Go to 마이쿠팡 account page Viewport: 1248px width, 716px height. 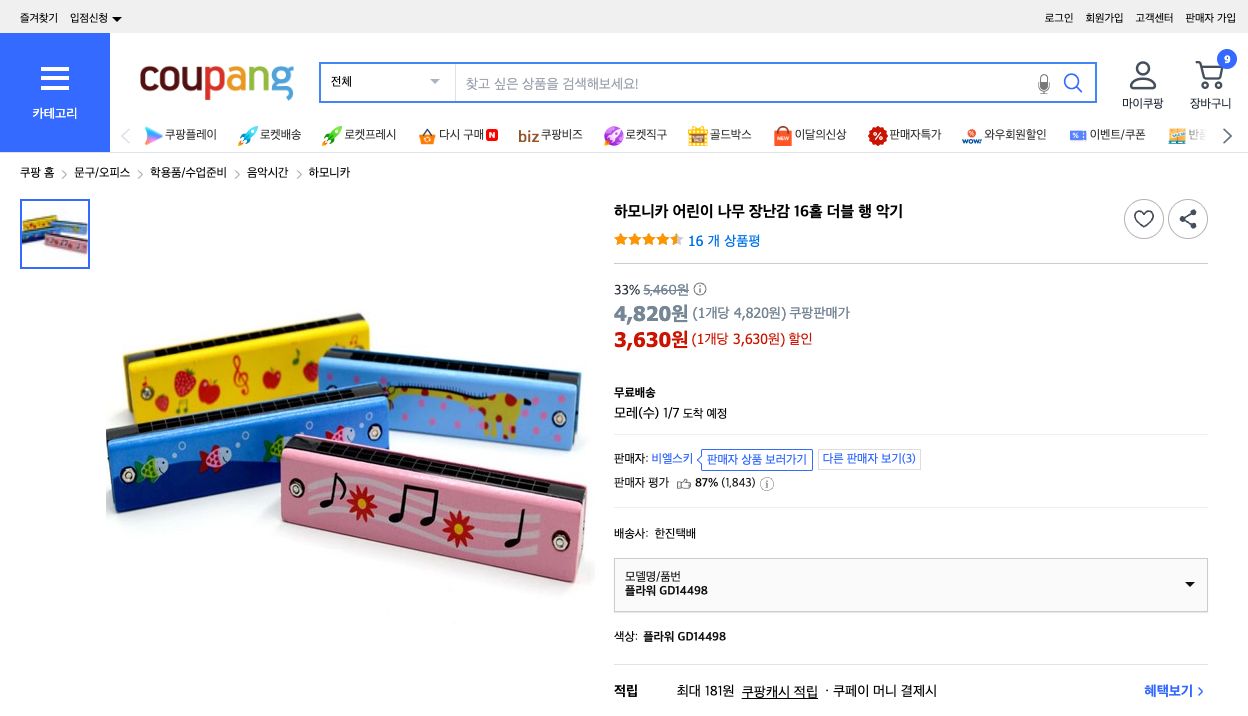[x=1142, y=79]
